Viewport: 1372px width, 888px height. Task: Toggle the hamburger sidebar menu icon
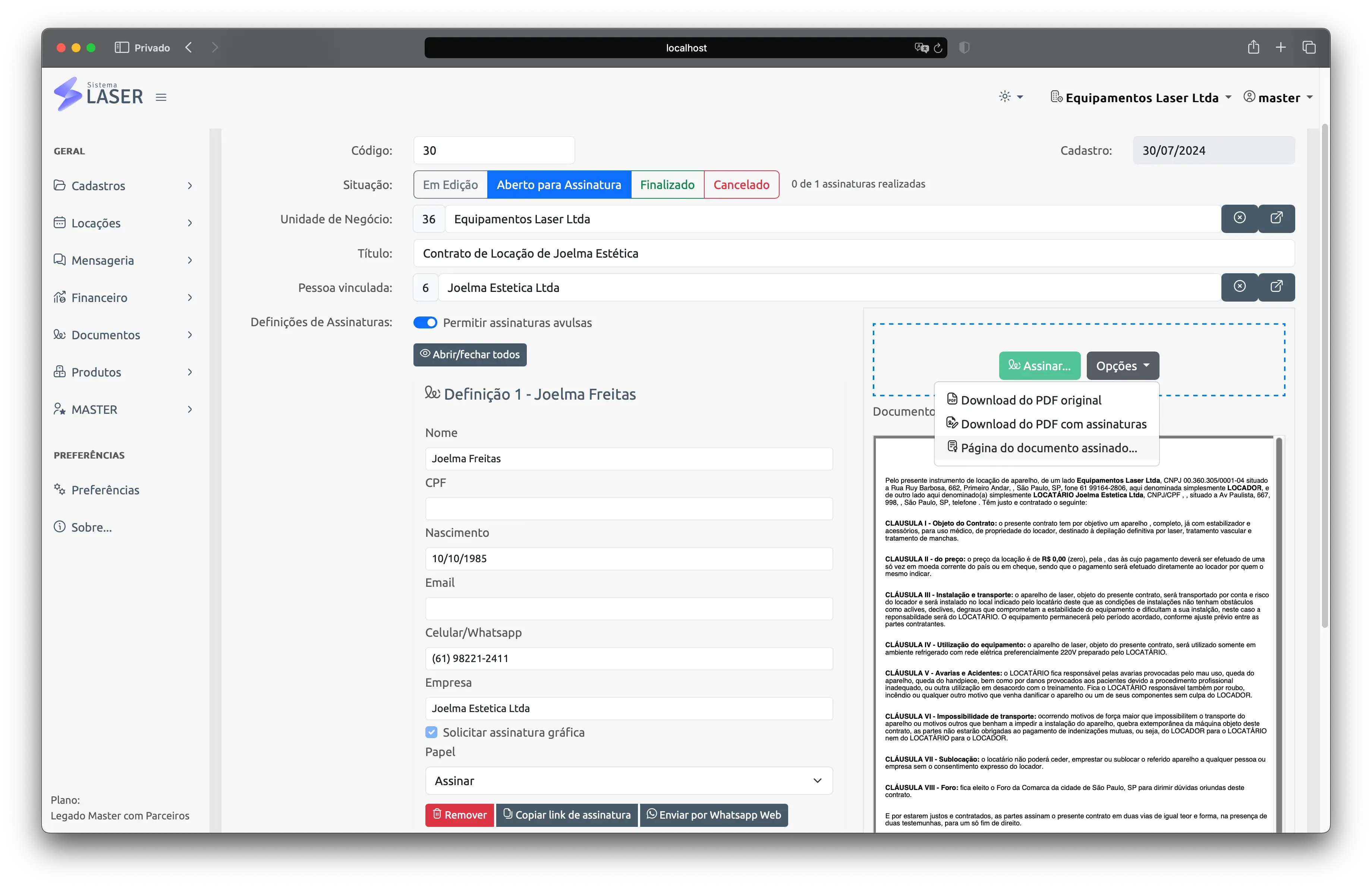point(161,97)
